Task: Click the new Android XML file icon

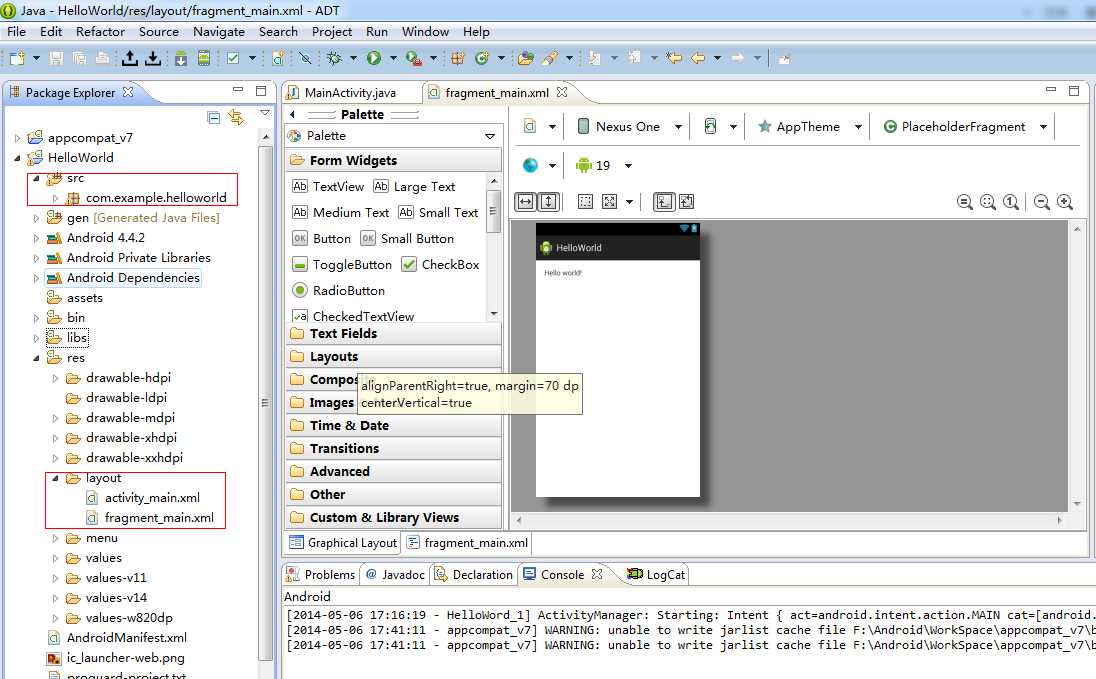Action: [278, 59]
